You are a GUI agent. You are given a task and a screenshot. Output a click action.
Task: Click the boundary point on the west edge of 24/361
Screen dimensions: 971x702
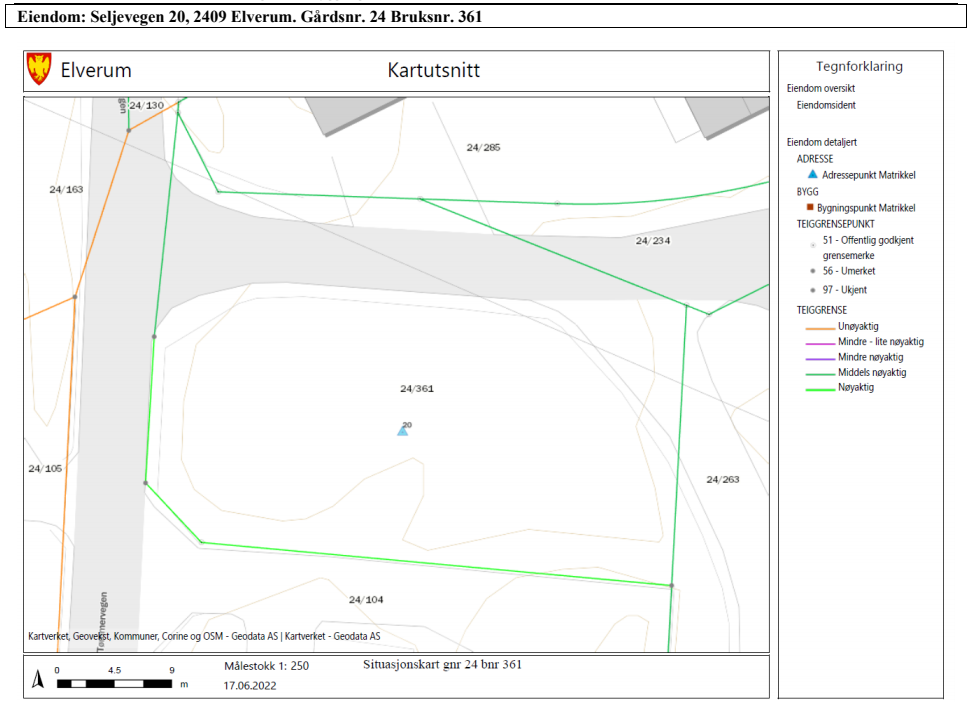(x=154, y=337)
